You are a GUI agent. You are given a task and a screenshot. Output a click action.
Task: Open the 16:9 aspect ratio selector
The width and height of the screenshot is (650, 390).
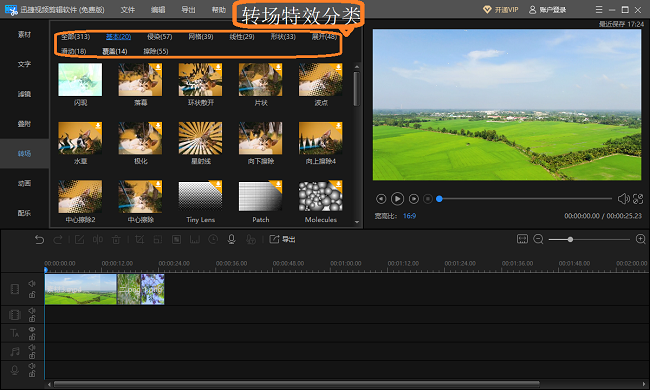tap(409, 216)
